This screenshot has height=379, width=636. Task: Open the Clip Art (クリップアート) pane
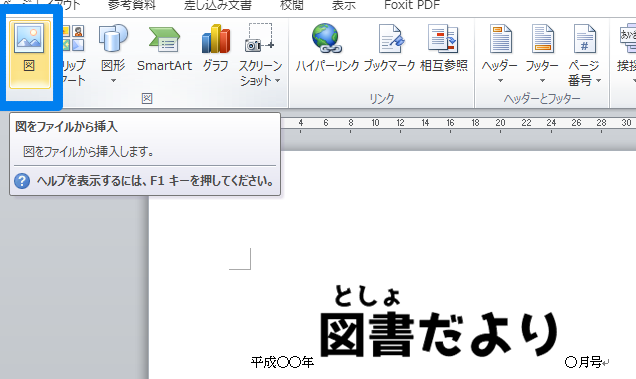[x=74, y=55]
